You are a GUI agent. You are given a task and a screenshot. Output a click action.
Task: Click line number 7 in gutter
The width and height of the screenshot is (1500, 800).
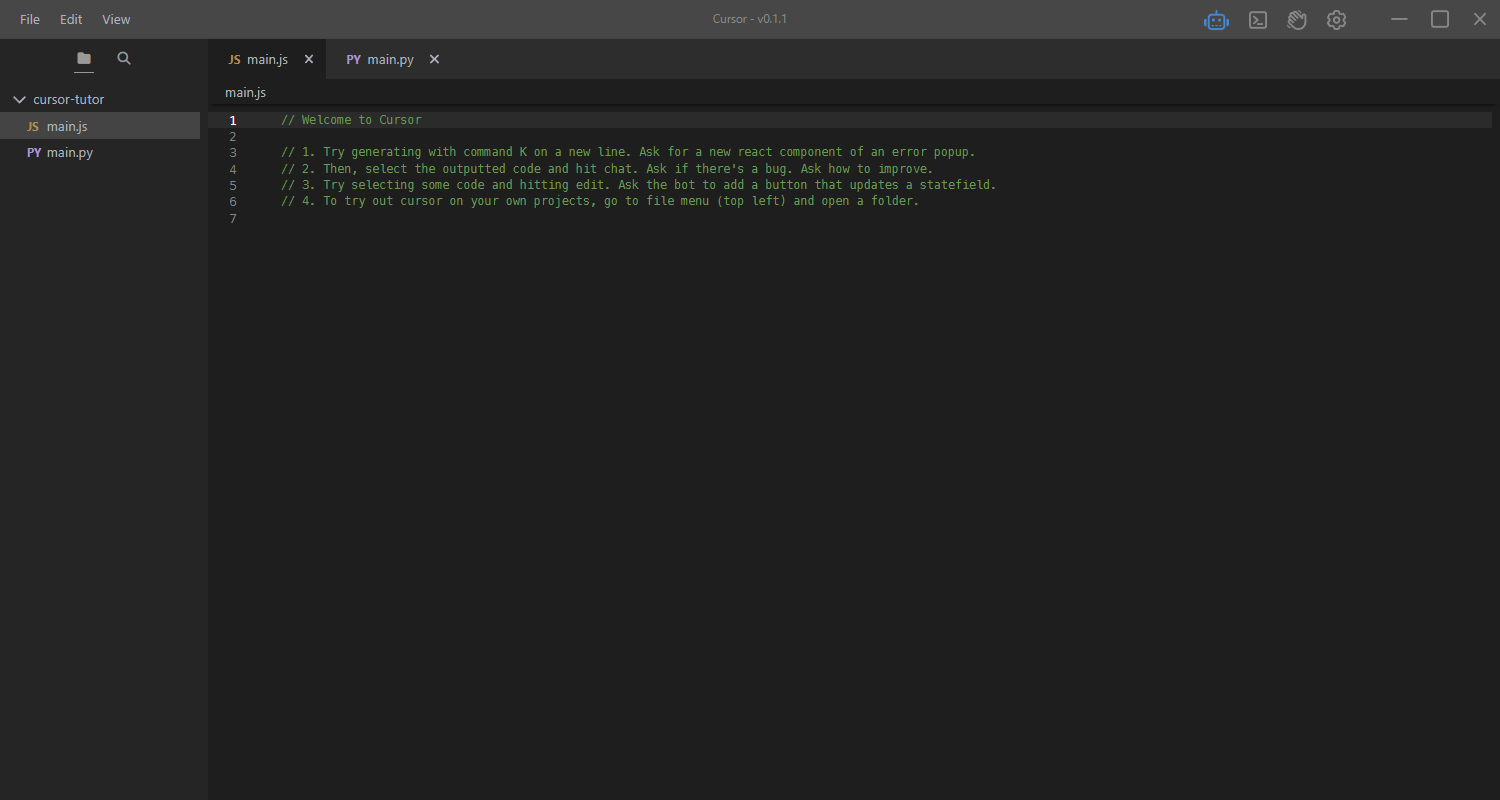(x=233, y=218)
